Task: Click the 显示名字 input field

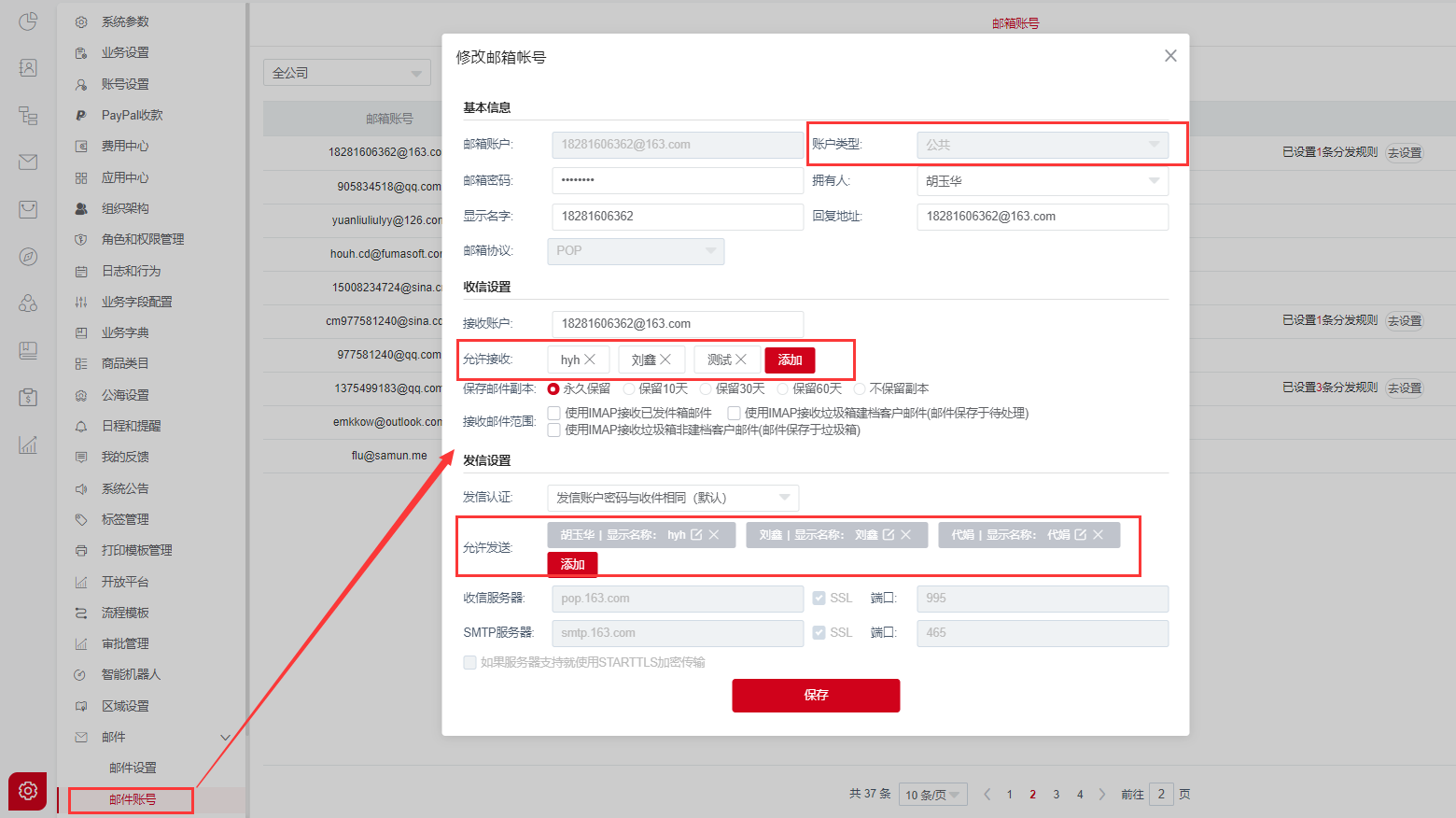Action: [x=677, y=217]
